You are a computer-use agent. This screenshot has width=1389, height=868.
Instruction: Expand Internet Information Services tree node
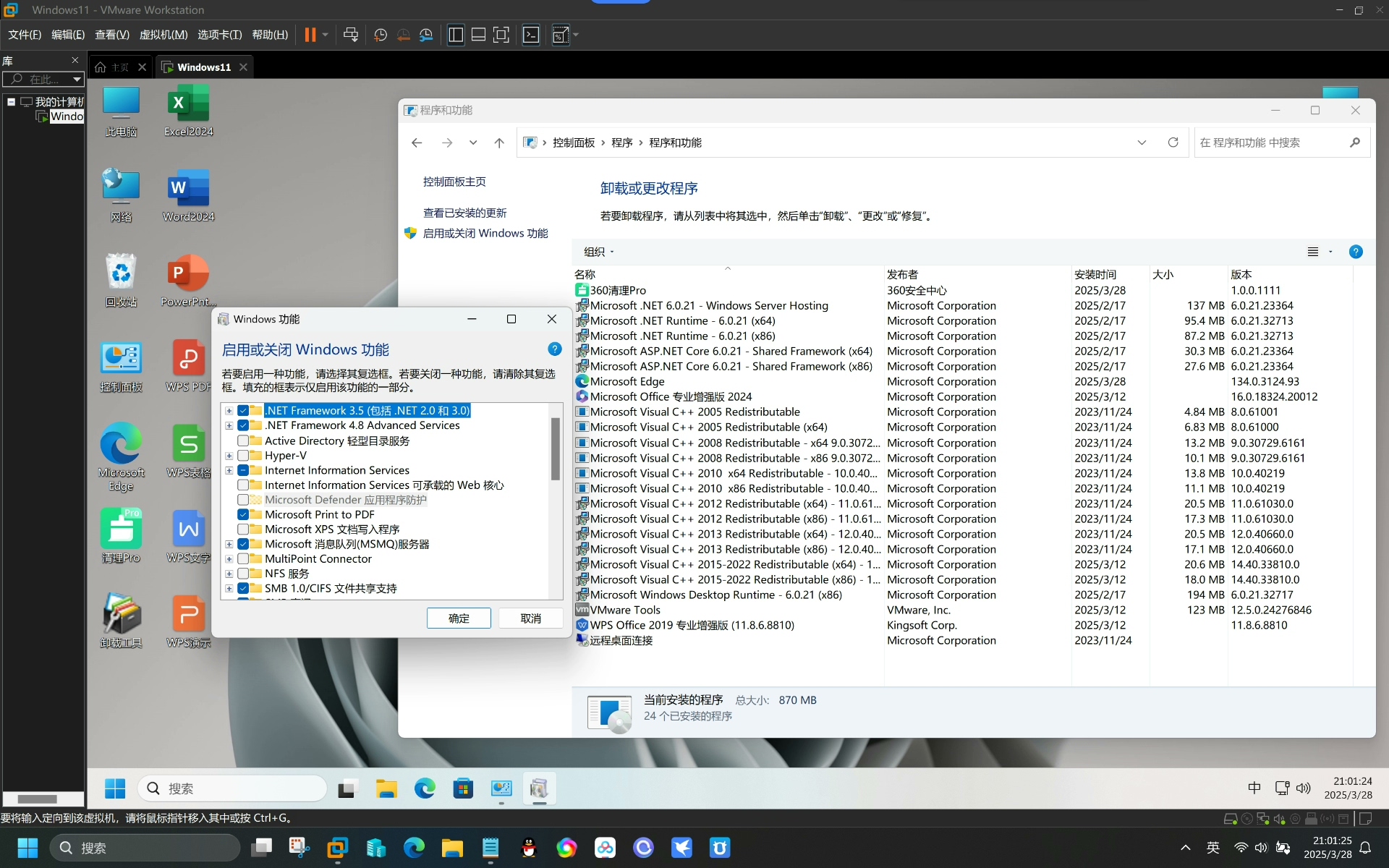(229, 470)
